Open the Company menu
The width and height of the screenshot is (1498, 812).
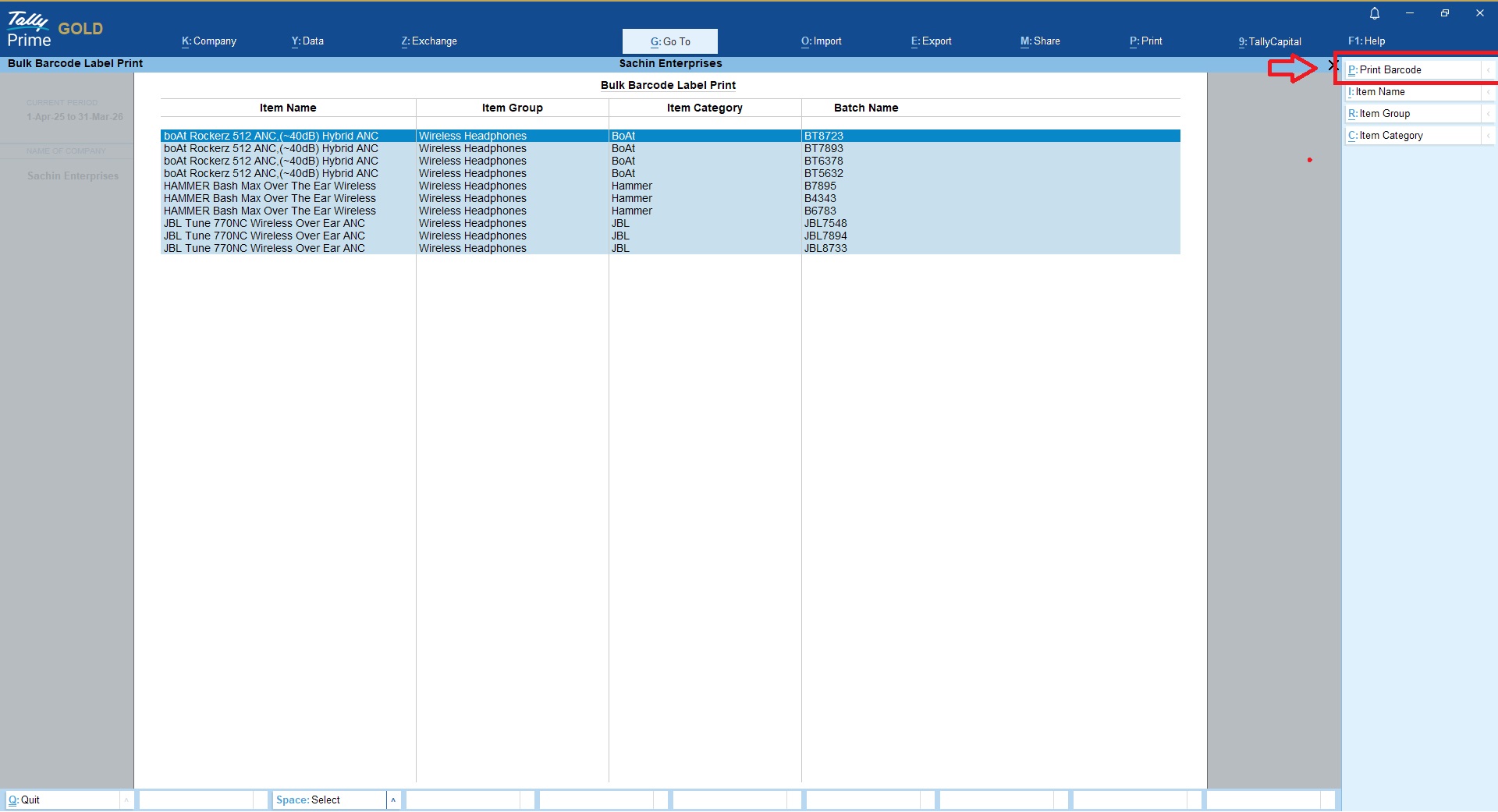click(209, 41)
